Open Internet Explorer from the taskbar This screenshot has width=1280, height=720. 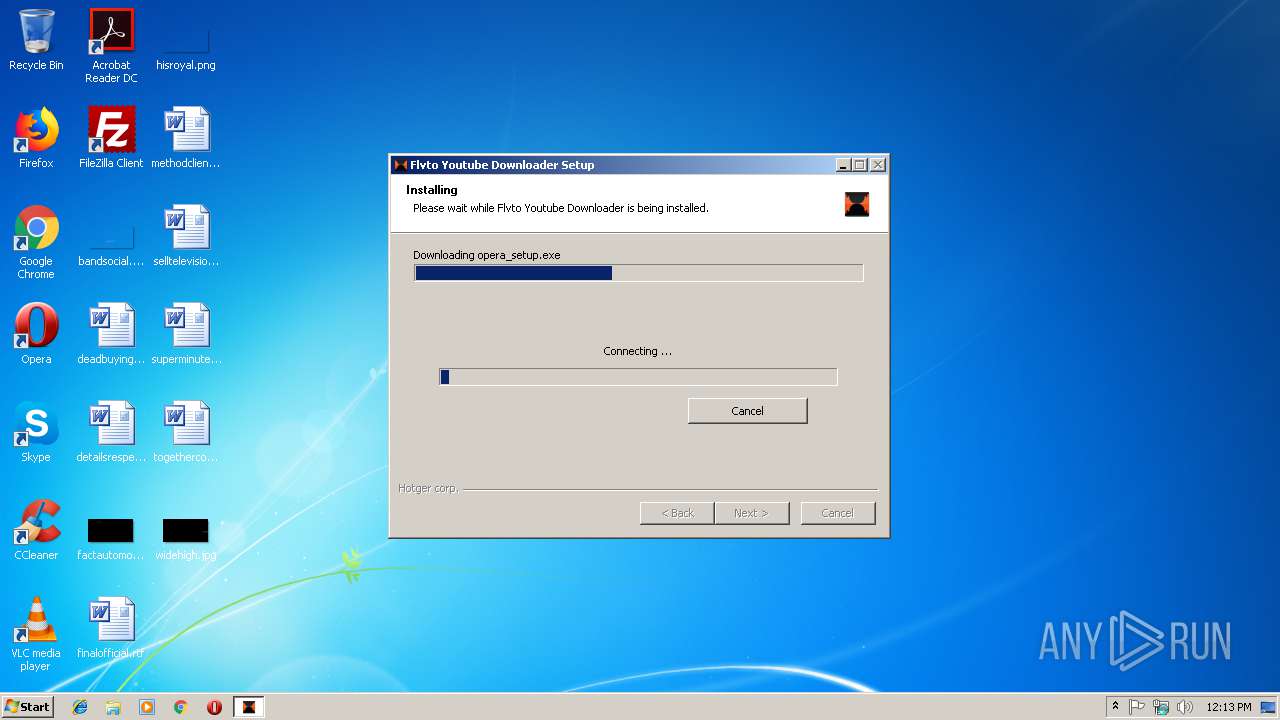pyautogui.click(x=80, y=707)
